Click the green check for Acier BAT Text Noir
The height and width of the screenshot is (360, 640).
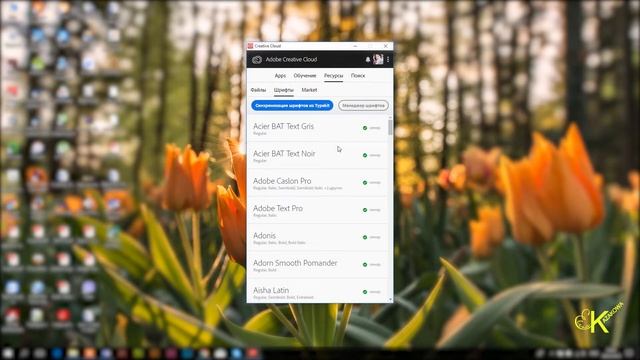[x=365, y=156]
